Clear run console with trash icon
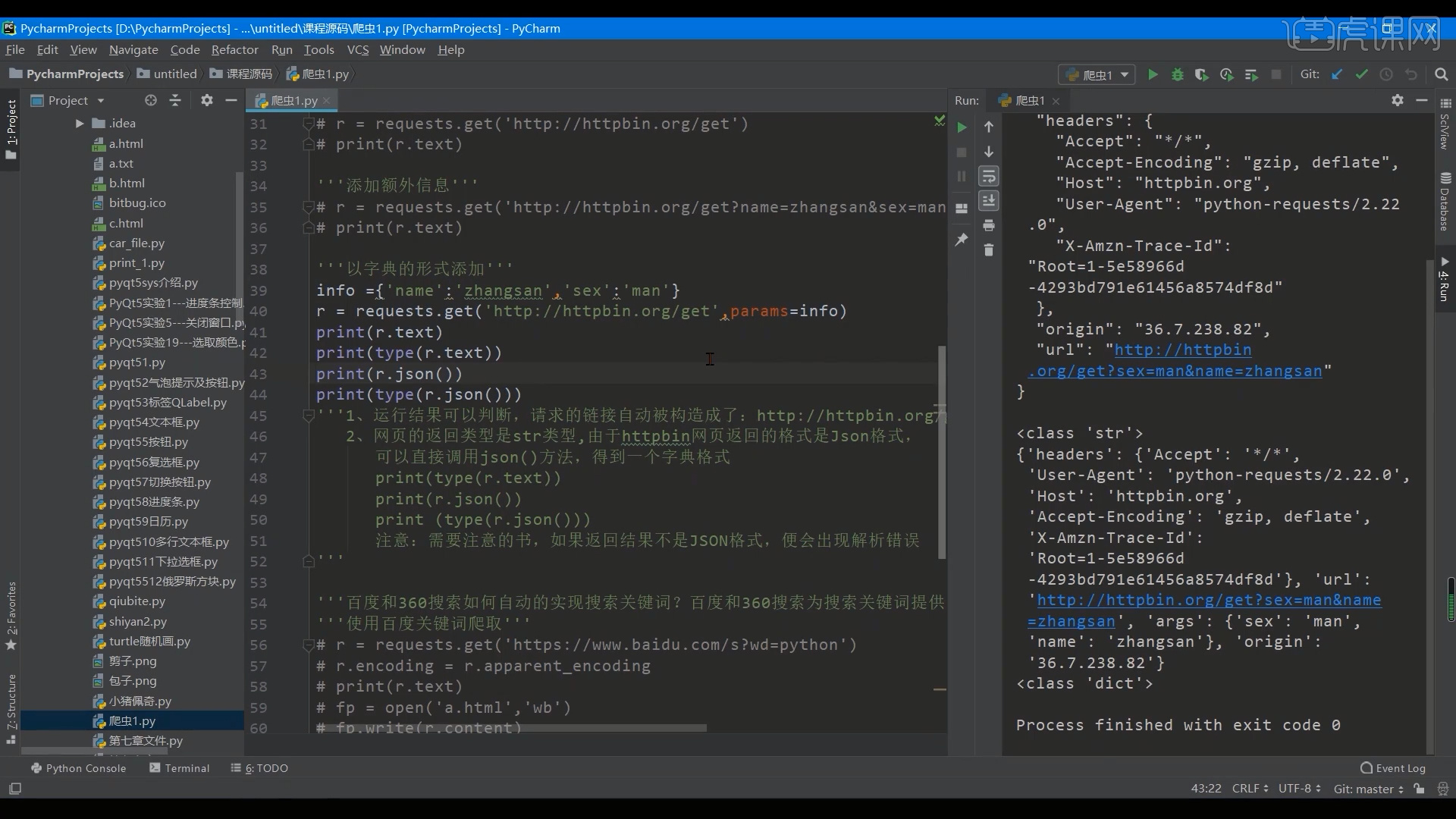Screen dimensions: 1456x819 989,249
